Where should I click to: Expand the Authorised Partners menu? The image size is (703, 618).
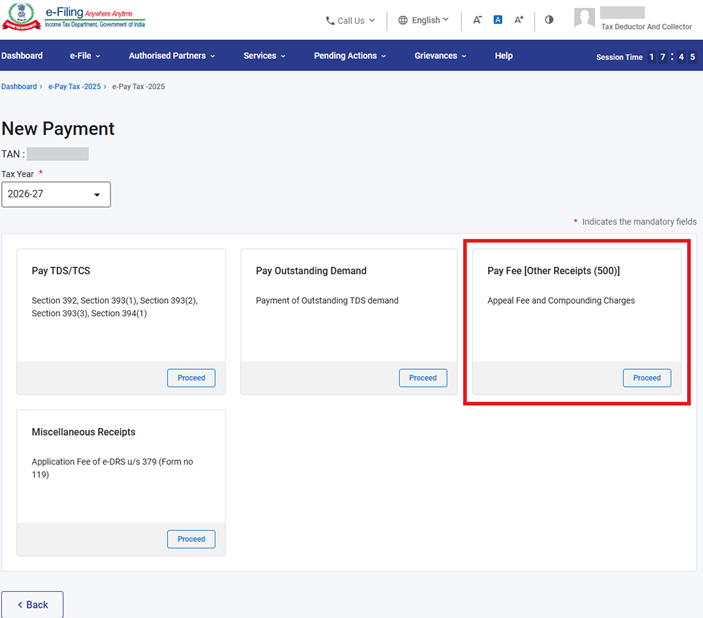tap(172, 56)
